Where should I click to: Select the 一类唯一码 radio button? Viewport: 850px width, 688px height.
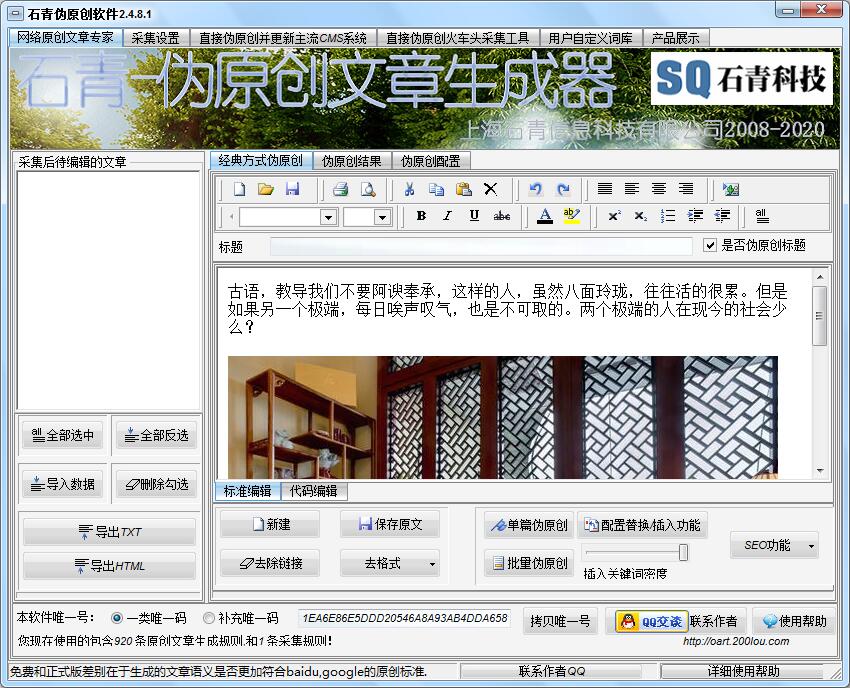coord(117,619)
